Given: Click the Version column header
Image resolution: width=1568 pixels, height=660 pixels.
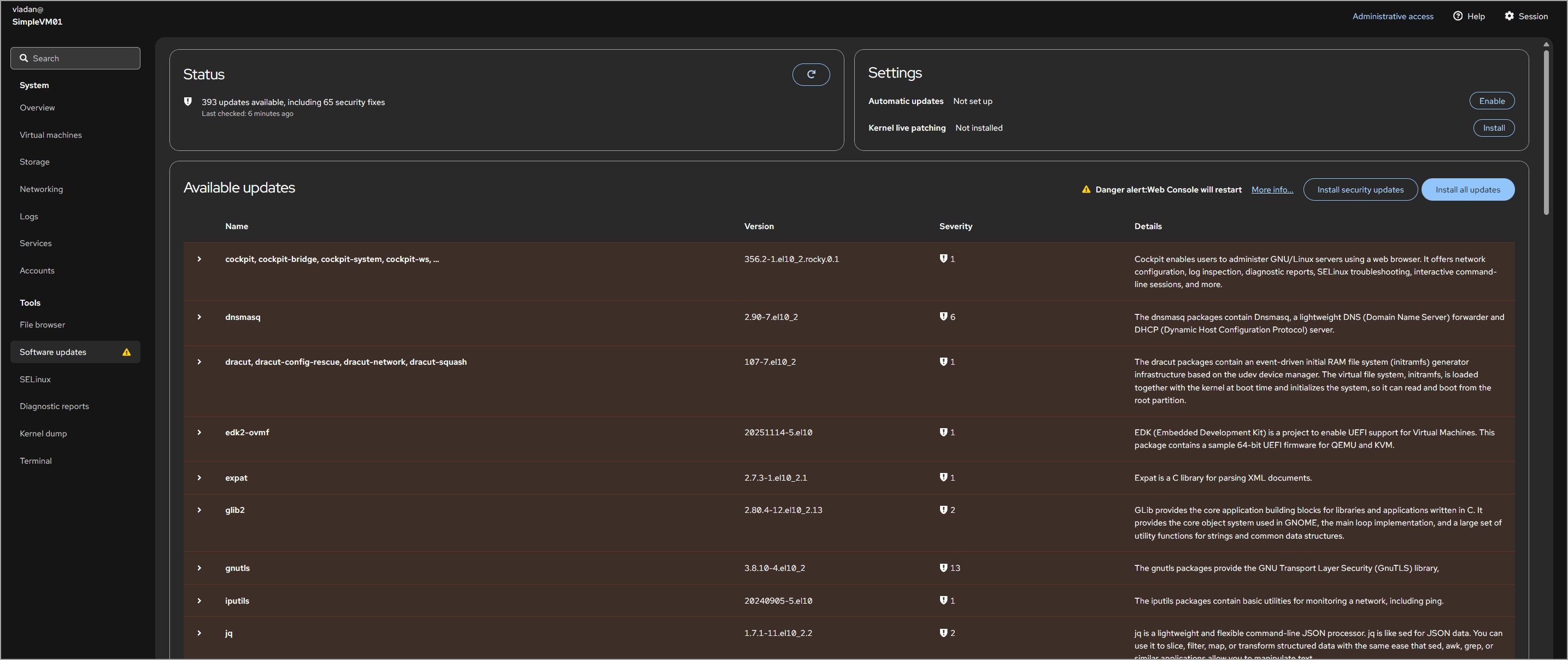Looking at the screenshot, I should [759, 226].
